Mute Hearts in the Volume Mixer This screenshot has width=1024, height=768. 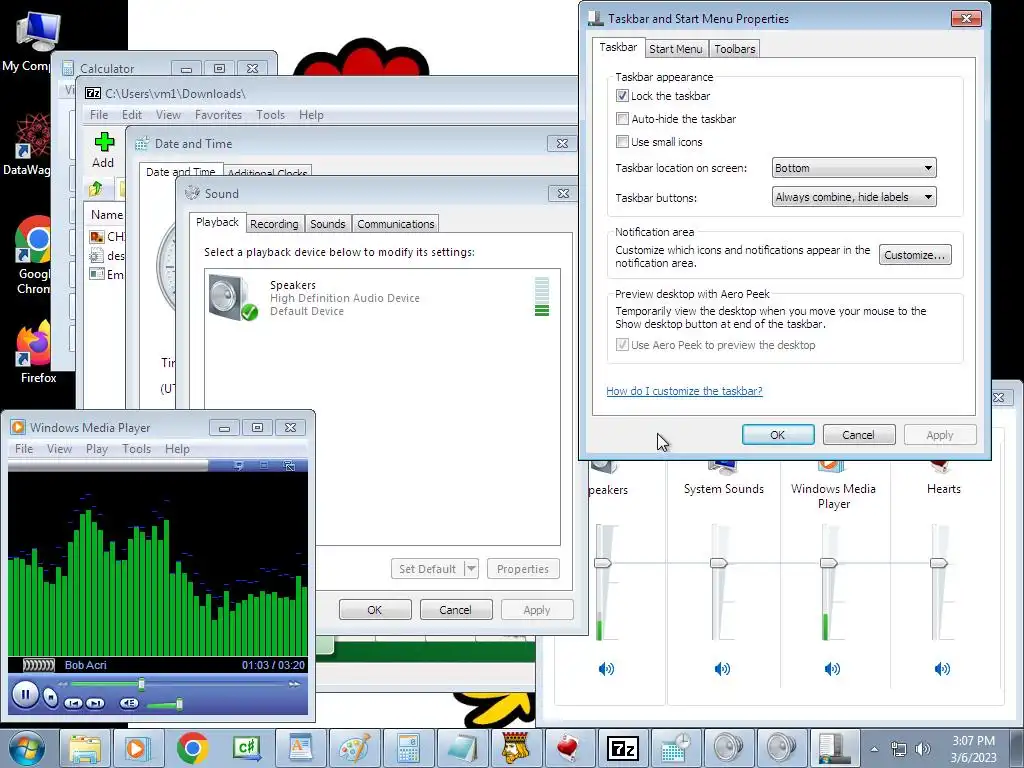(x=942, y=669)
